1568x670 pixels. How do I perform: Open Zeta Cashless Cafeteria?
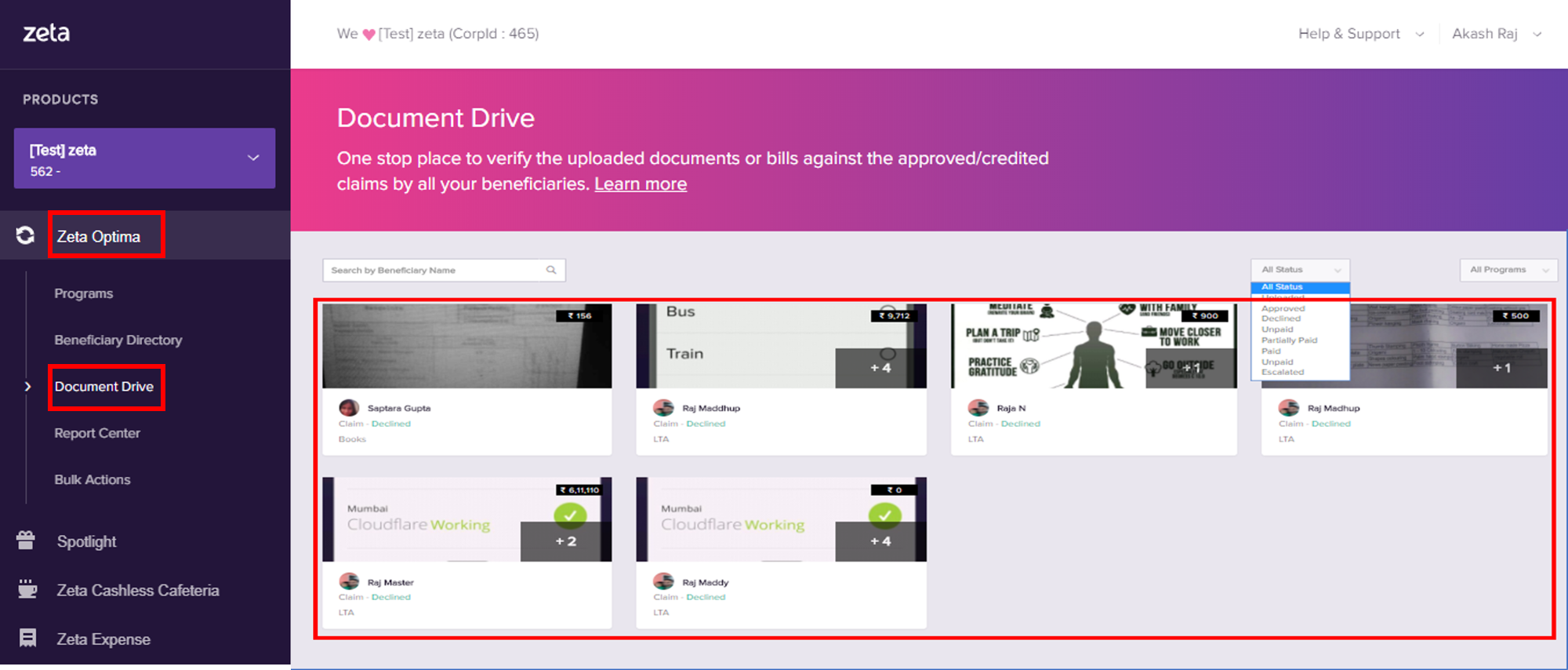(x=137, y=590)
